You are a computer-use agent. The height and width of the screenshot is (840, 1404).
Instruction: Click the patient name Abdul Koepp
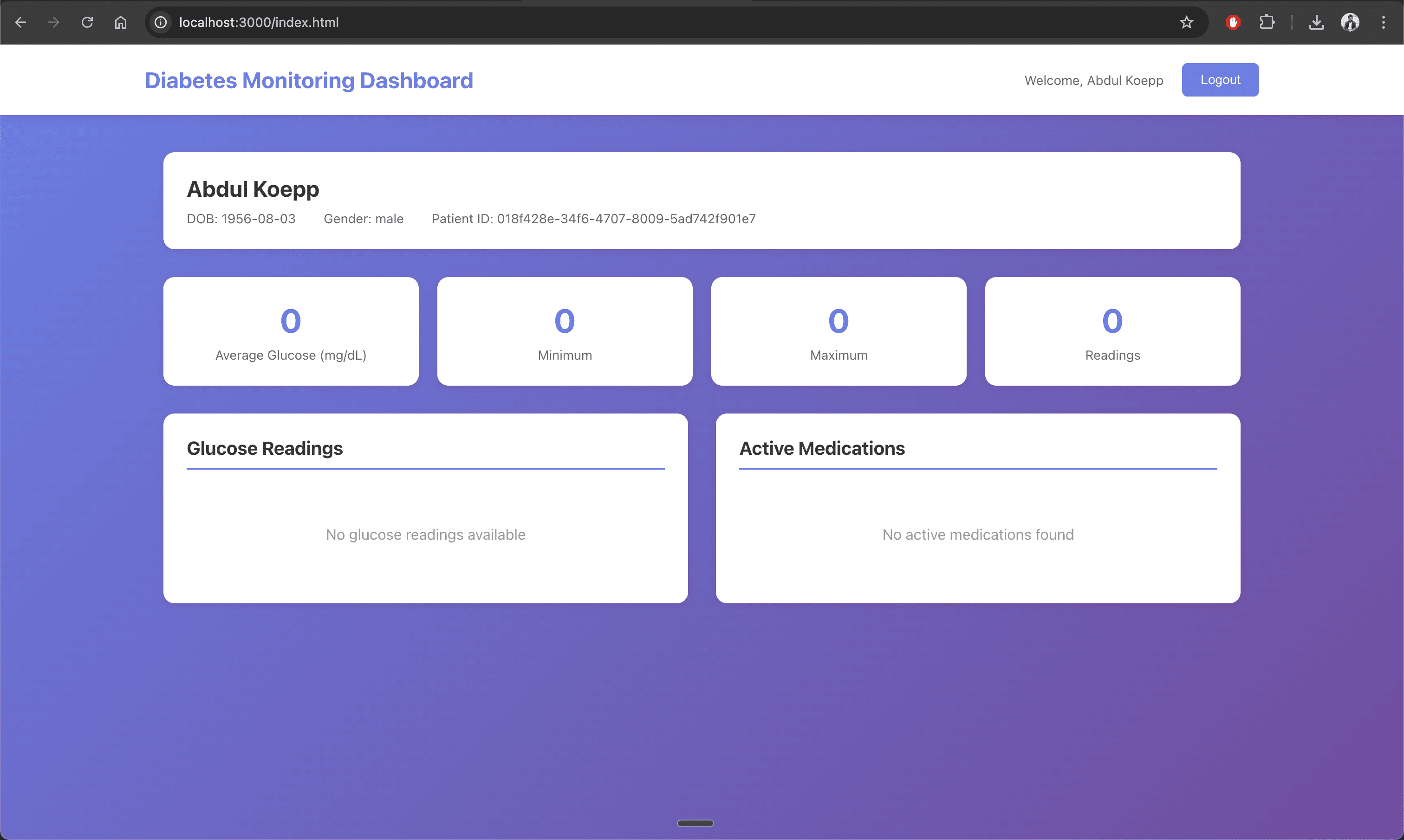(253, 189)
